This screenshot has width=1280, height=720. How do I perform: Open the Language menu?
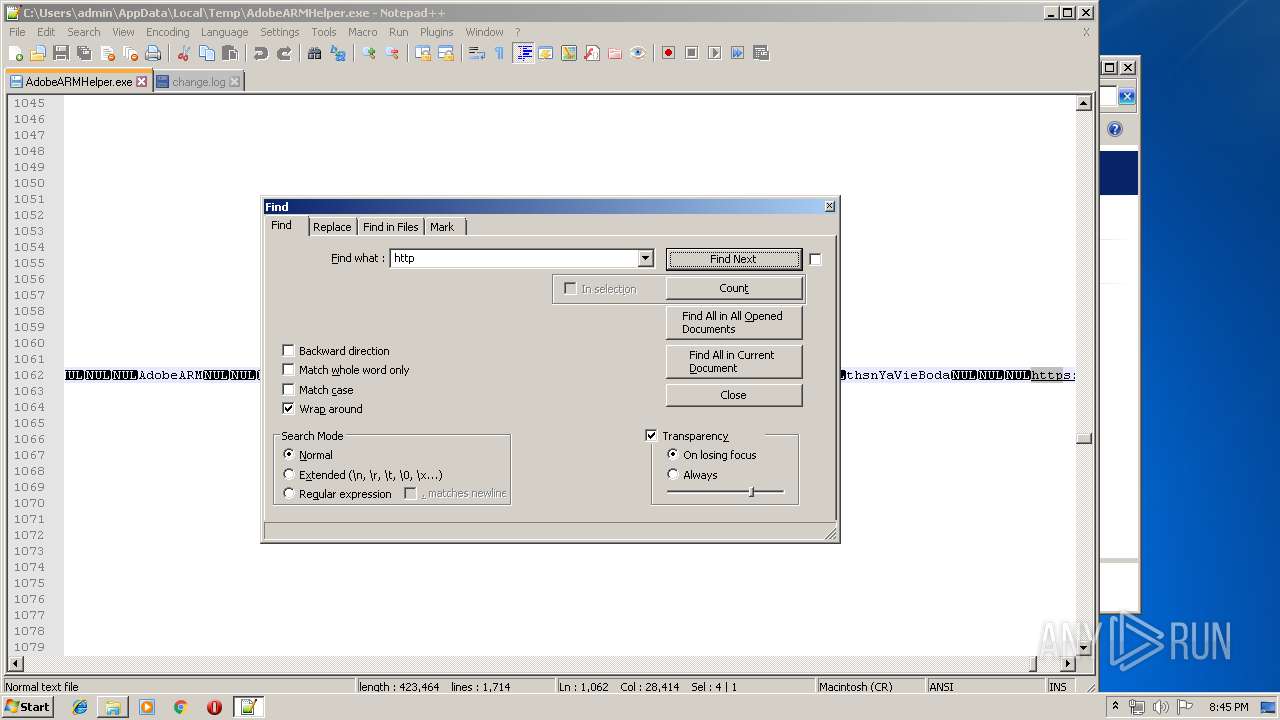224,32
